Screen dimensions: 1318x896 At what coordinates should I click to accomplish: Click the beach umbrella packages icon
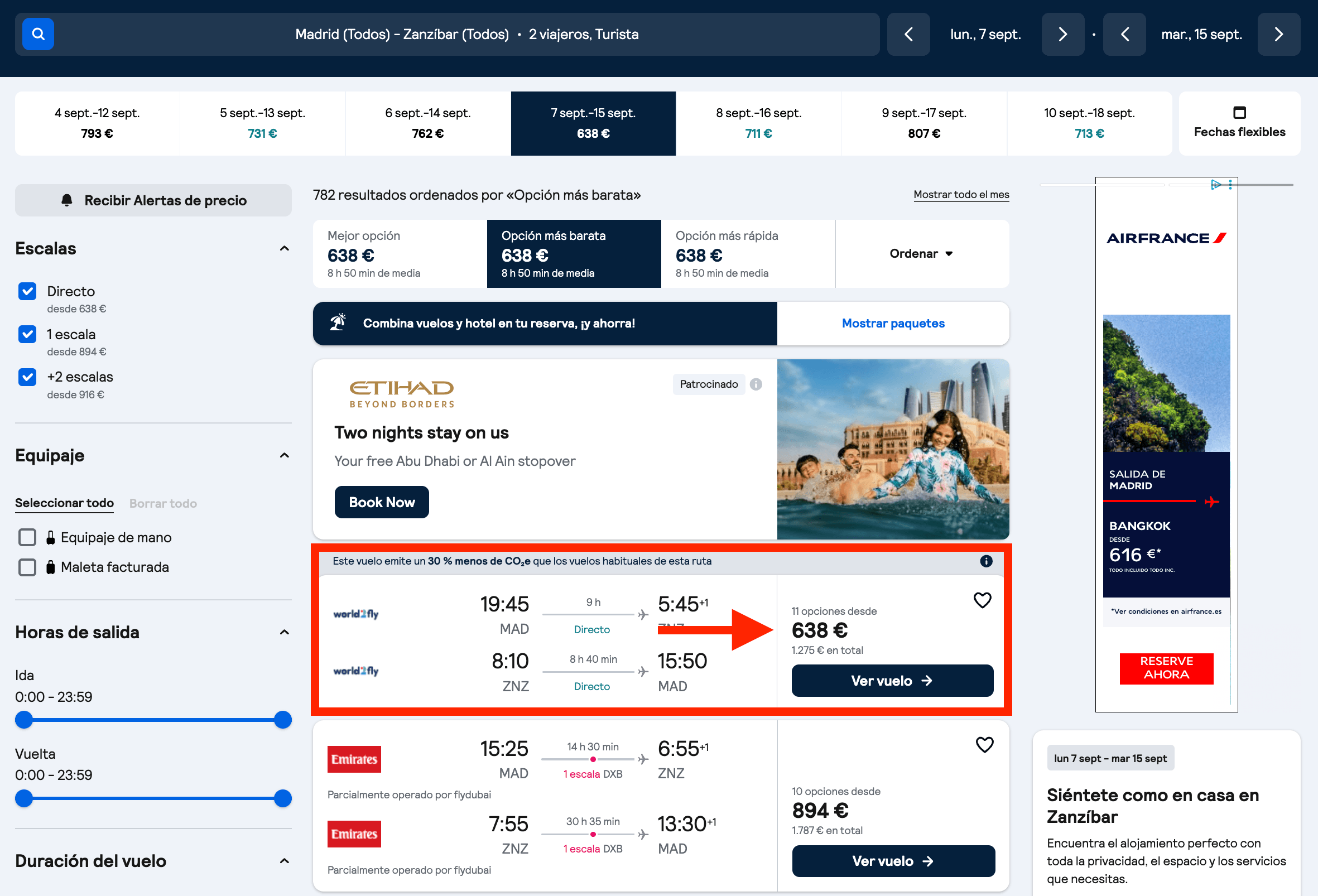[338, 322]
